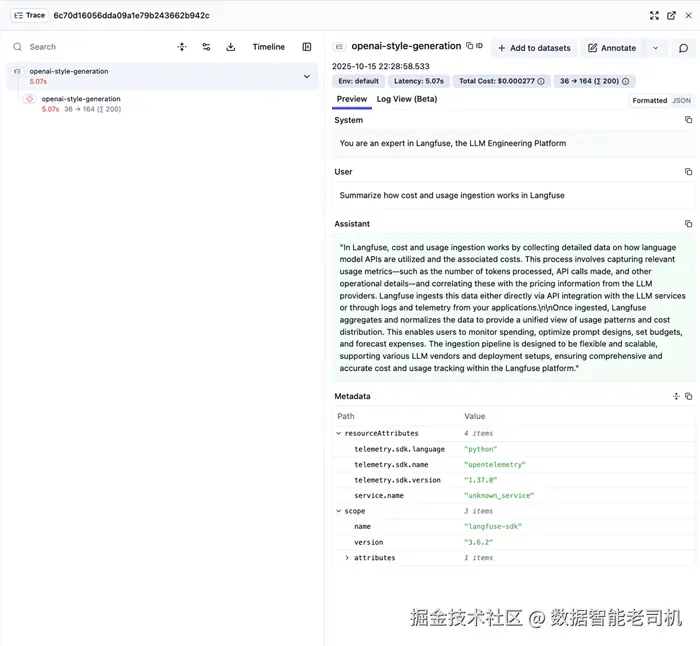
Task: Toggle the Timeline view
Action: (x=268, y=47)
